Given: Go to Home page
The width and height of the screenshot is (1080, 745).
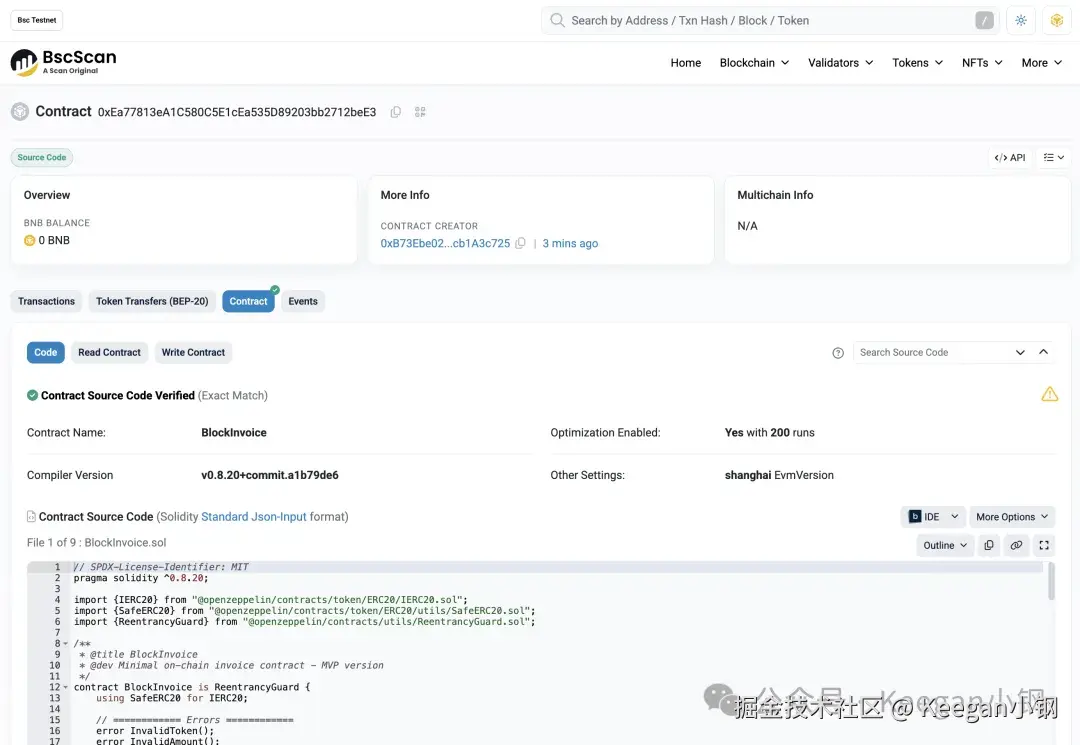Looking at the screenshot, I should [685, 63].
